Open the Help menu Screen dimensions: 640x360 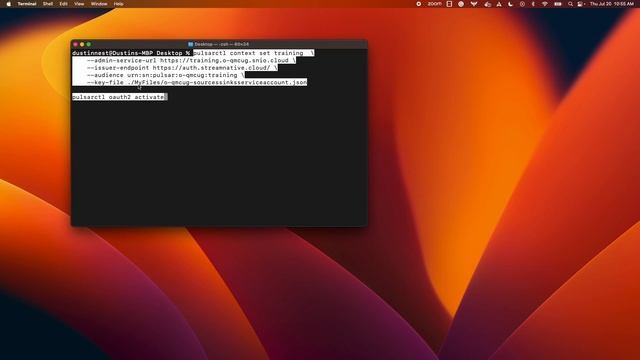coord(118,4)
